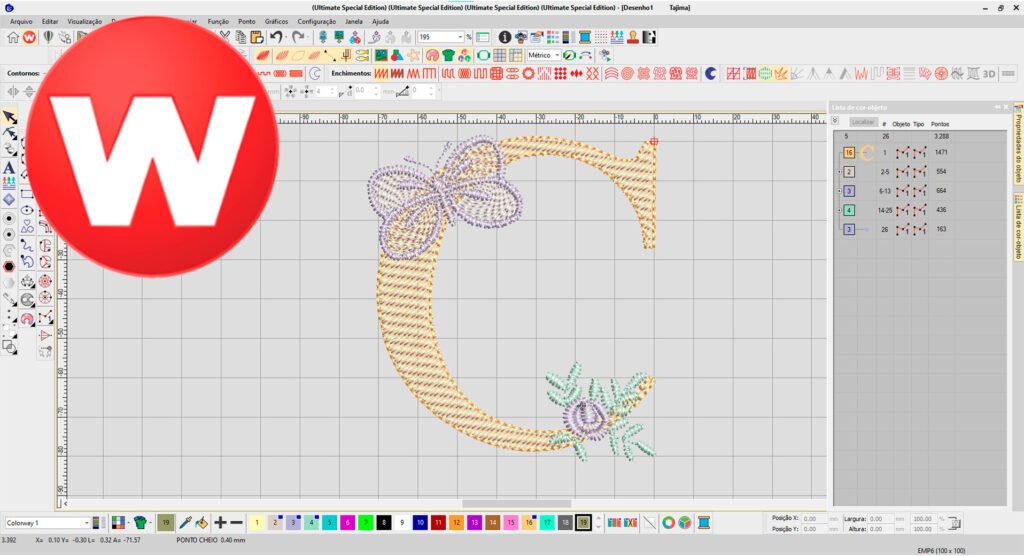
Task: Click the color wheel icon in the color bar
Action: tap(668, 523)
